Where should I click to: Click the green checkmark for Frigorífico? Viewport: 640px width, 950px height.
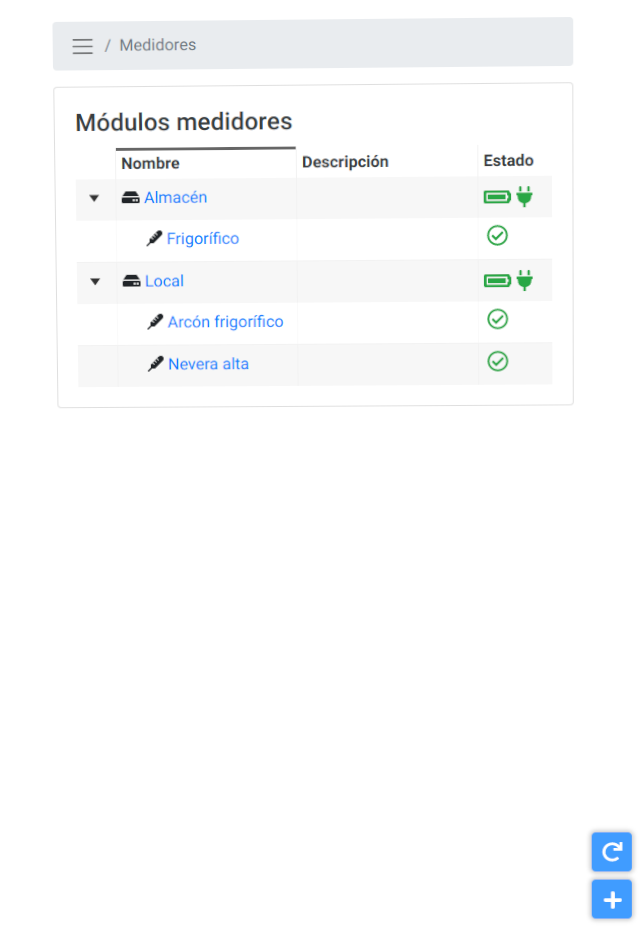coord(498,236)
